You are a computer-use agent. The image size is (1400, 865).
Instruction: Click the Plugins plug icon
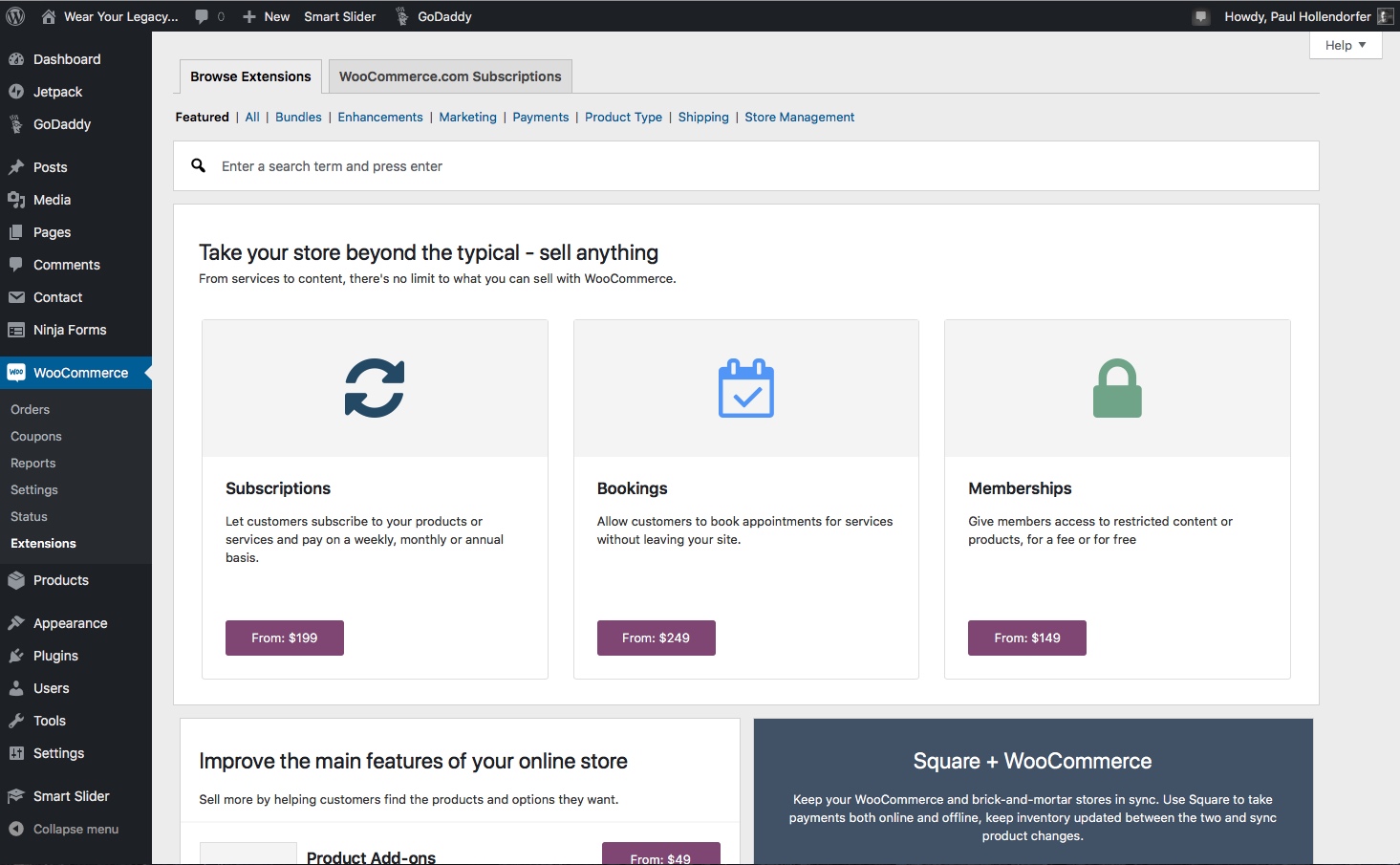coord(16,656)
